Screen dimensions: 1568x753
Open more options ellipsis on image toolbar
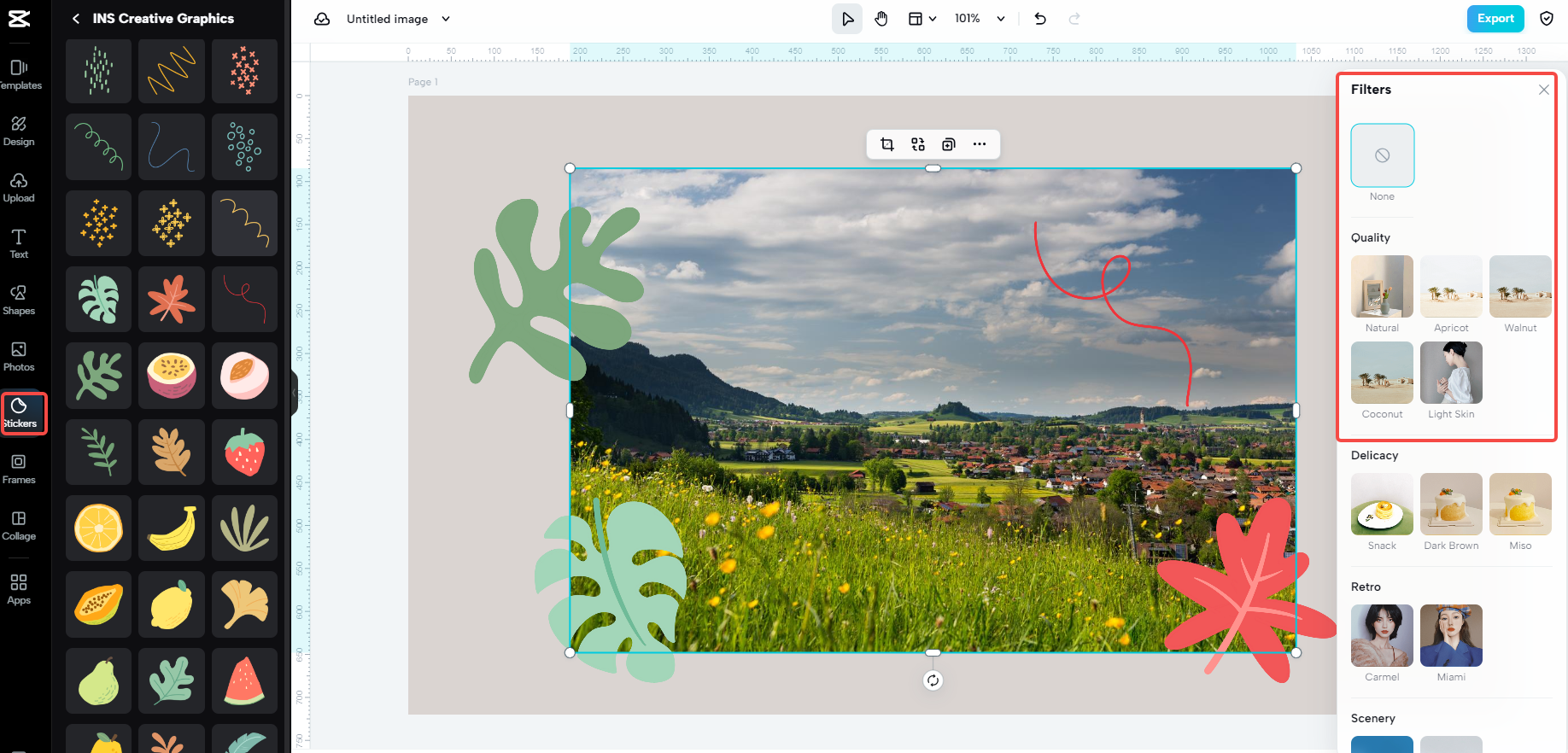coord(980,144)
